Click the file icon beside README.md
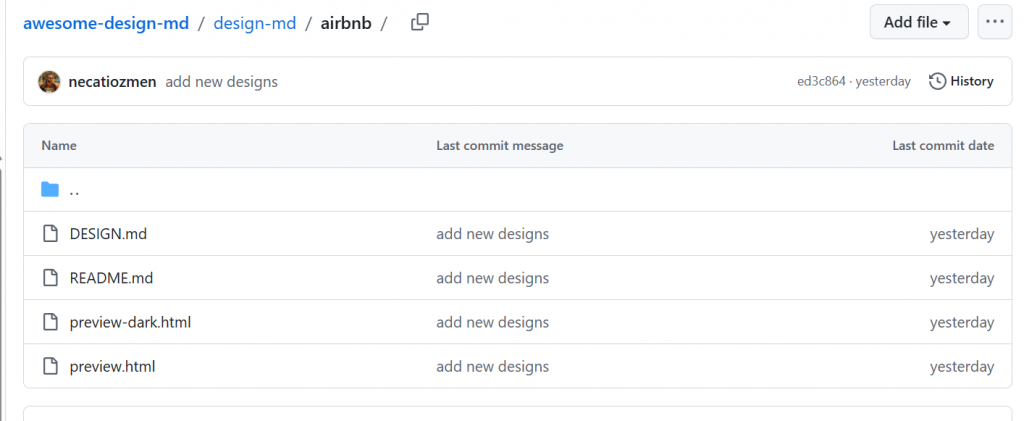 (50, 278)
